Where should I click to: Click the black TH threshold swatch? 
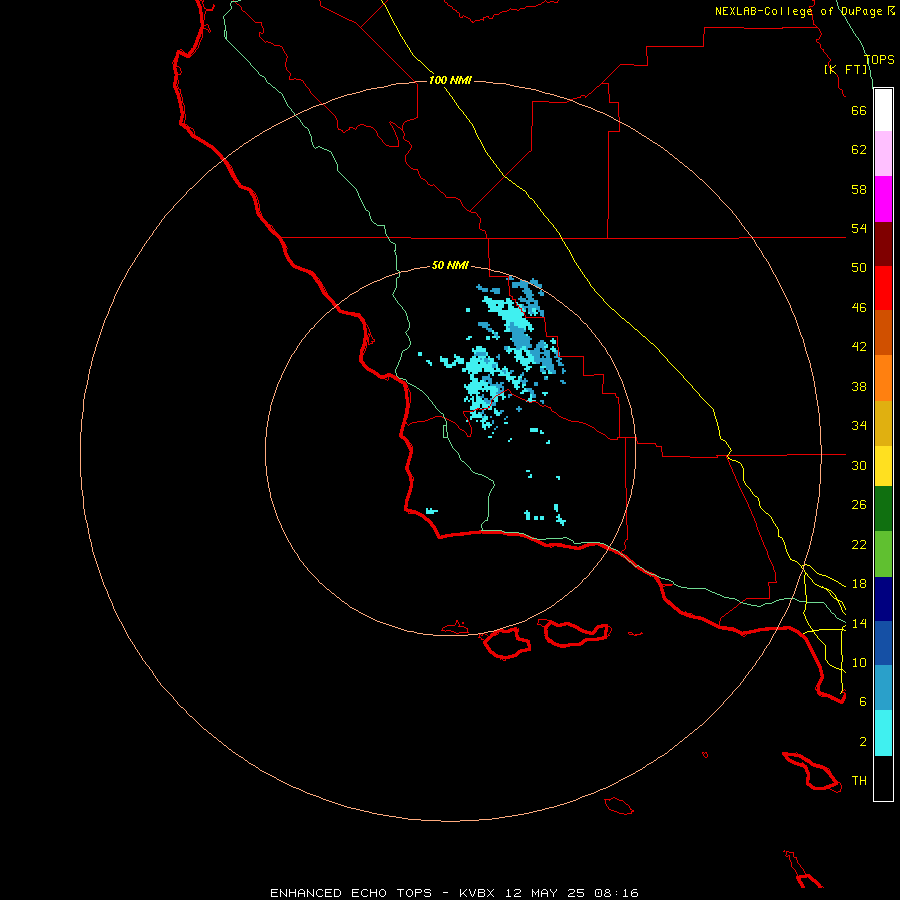pos(883,778)
